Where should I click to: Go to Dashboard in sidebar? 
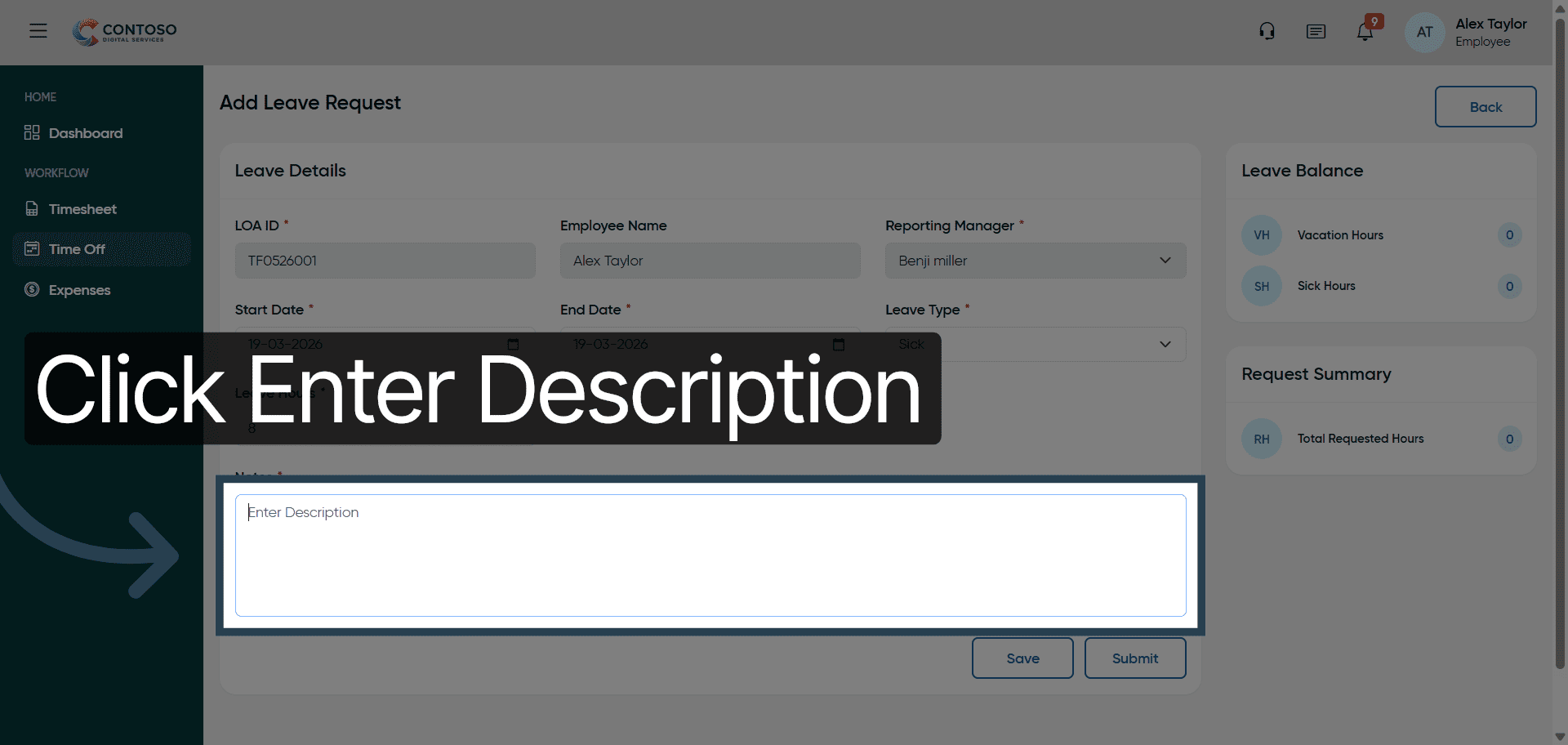(x=85, y=133)
